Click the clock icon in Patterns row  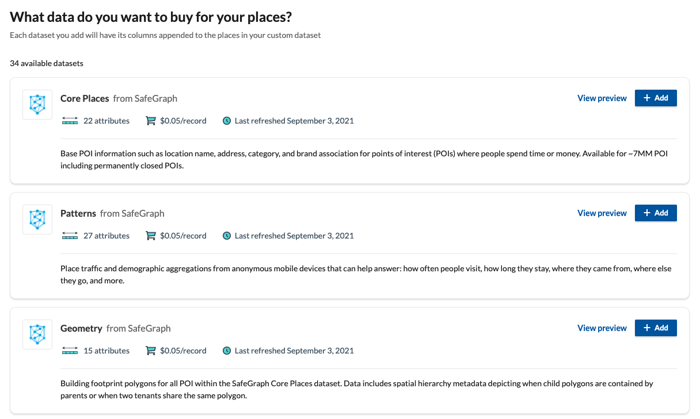tap(227, 236)
